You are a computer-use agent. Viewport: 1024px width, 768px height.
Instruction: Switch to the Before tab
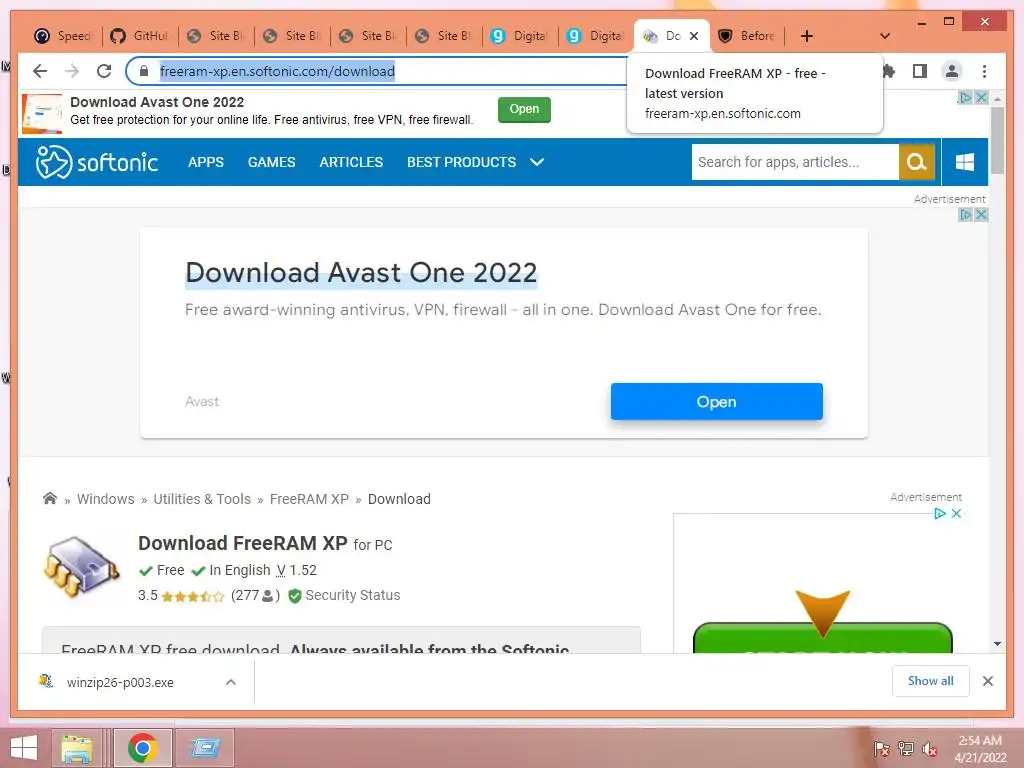point(748,36)
